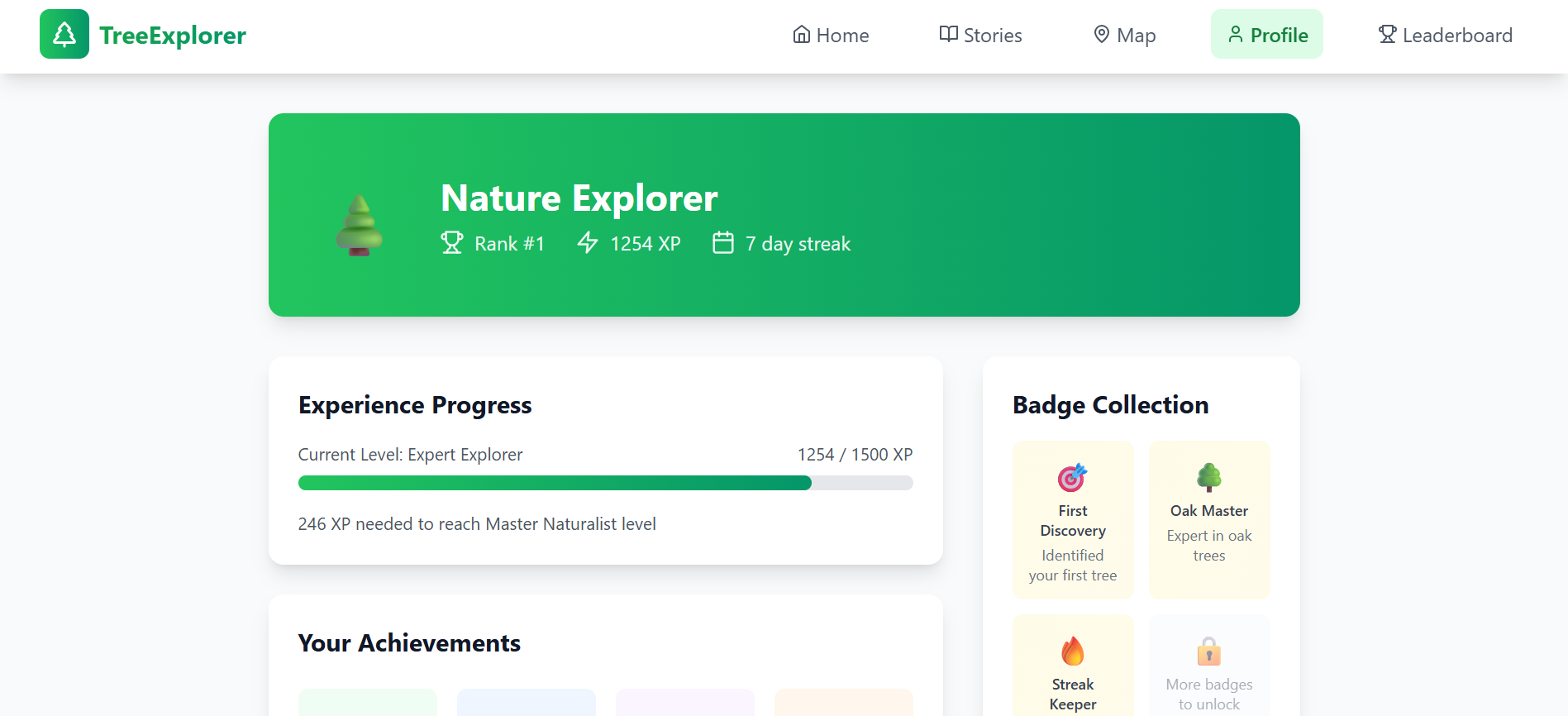
Task: Click the trophy icon beside Rank #1
Action: point(452,243)
